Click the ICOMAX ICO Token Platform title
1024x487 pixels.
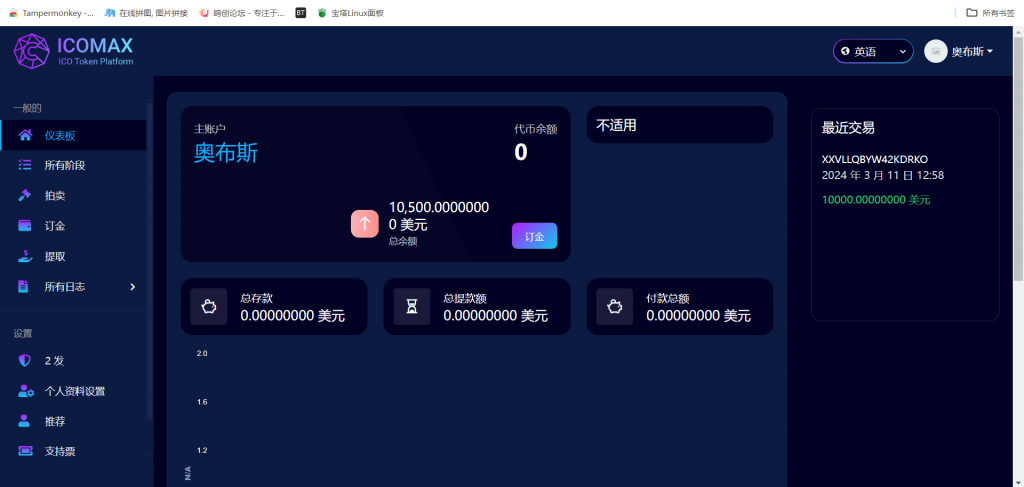pos(95,51)
